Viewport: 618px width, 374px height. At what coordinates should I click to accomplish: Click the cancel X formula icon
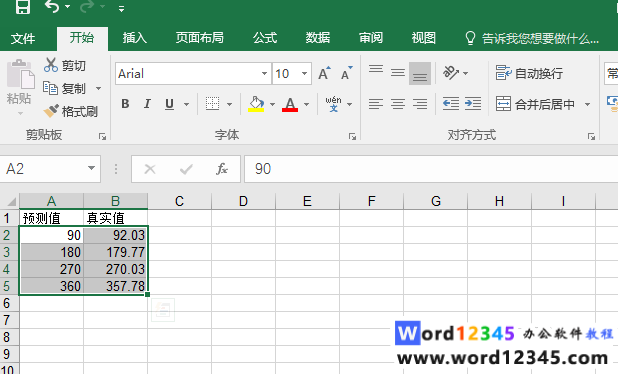tap(150, 169)
